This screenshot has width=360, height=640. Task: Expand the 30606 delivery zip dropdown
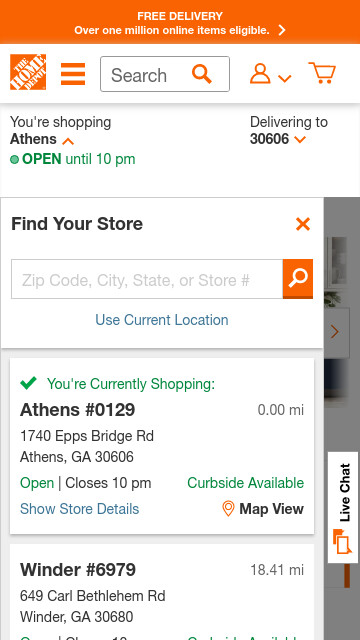click(x=300, y=140)
